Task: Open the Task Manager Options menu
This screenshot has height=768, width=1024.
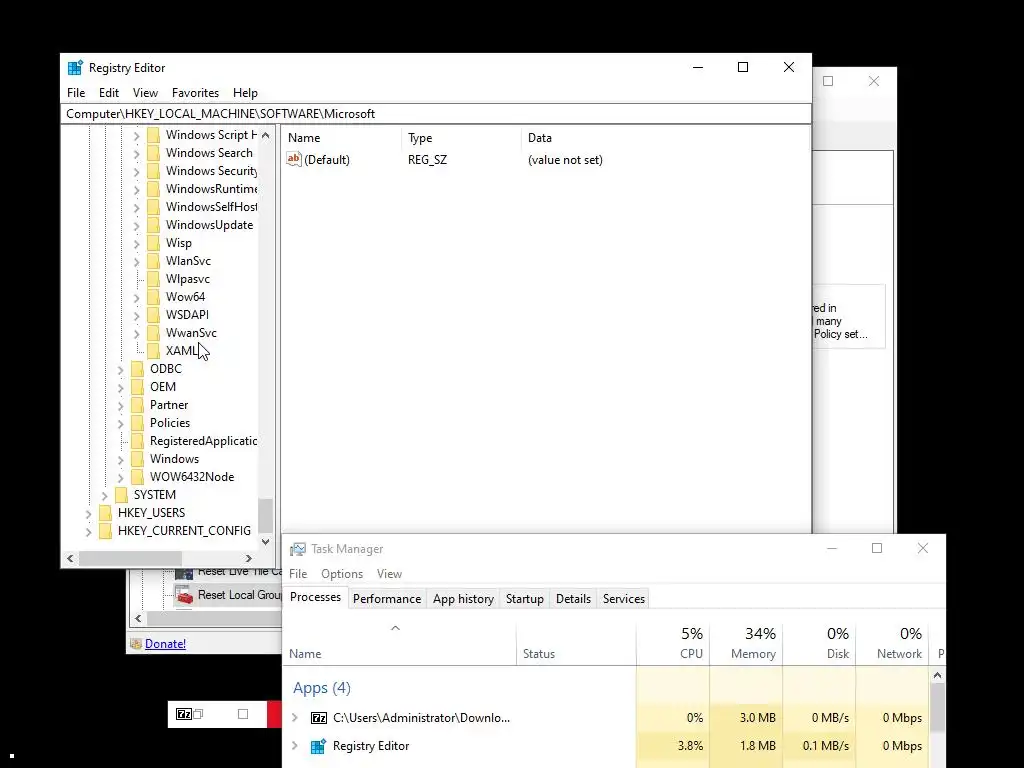Action: pos(342,574)
